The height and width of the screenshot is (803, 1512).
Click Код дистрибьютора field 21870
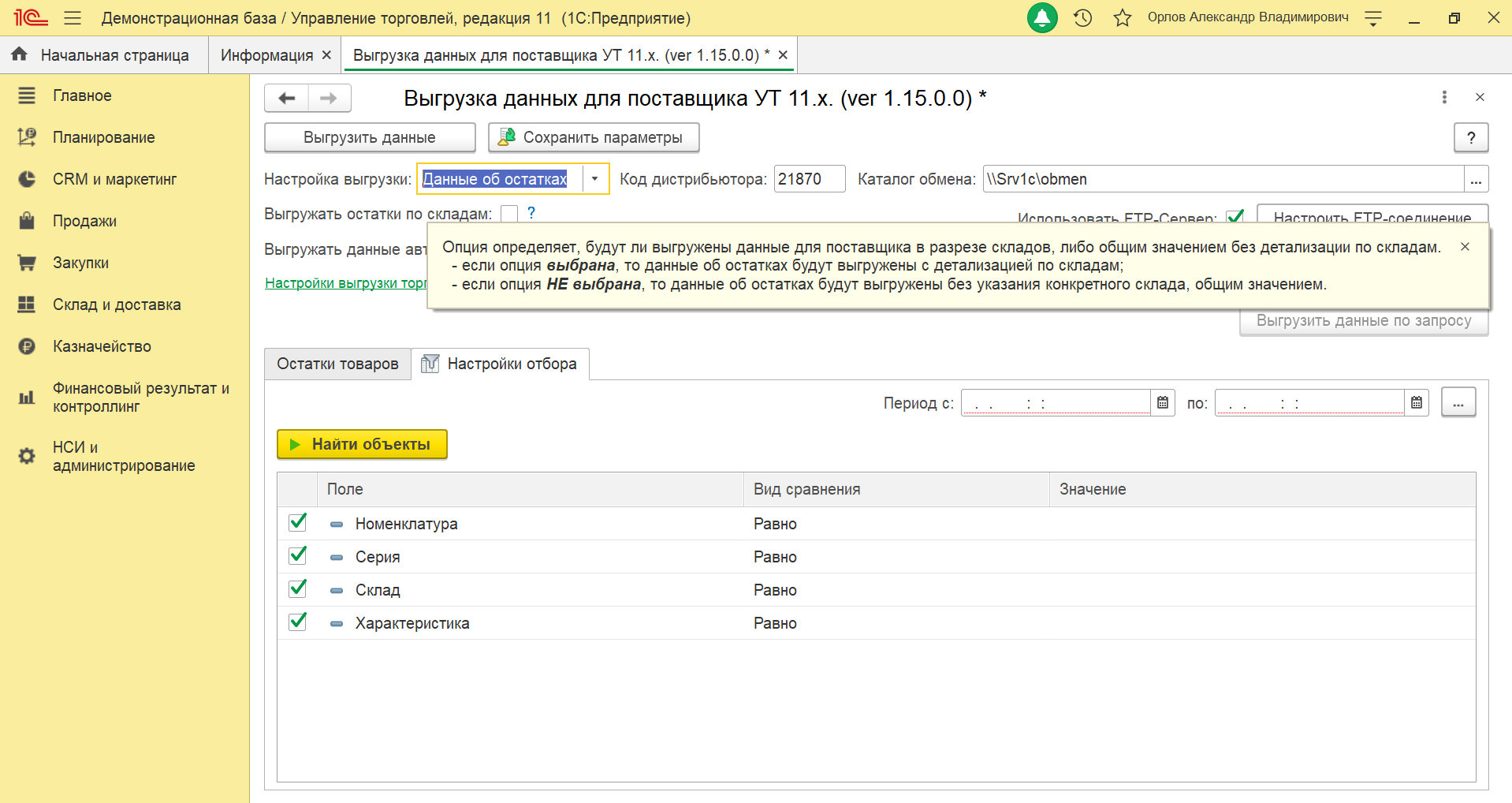pyautogui.click(x=810, y=179)
